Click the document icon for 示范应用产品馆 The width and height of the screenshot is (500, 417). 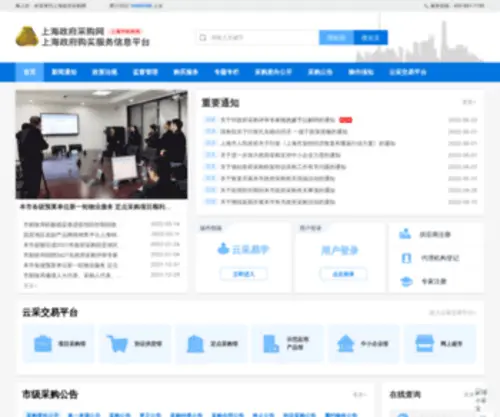click(271, 344)
